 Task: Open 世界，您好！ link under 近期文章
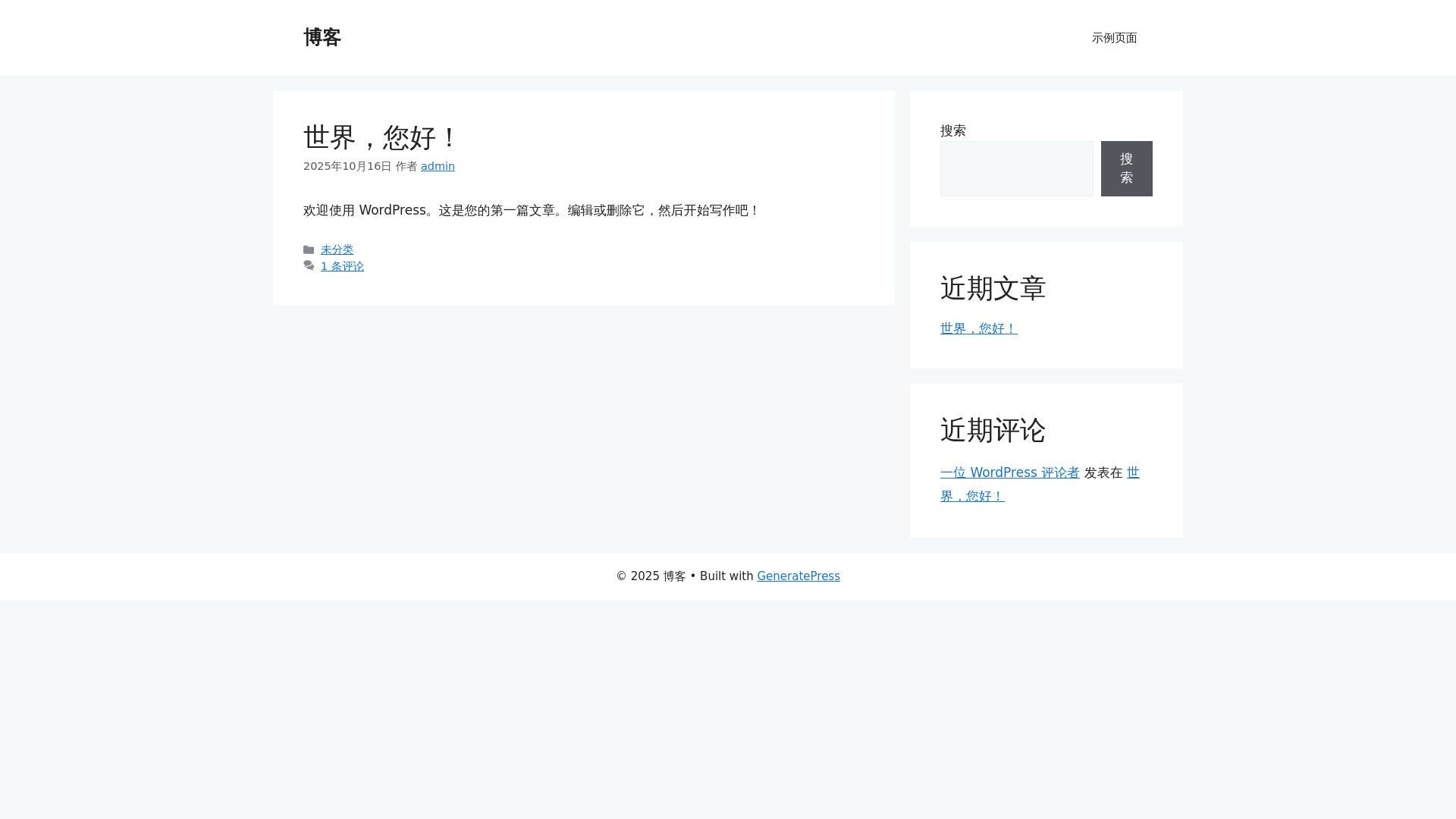click(x=978, y=328)
